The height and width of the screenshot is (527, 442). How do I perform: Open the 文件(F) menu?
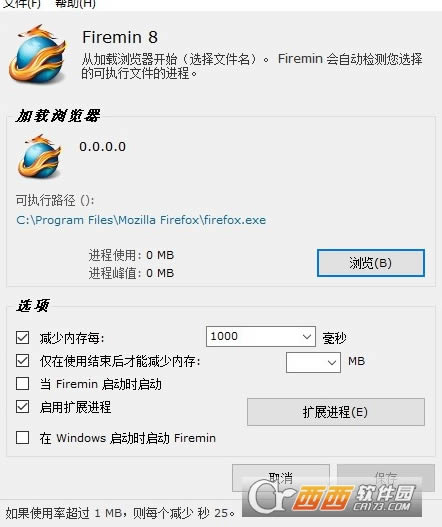pos(22,4)
